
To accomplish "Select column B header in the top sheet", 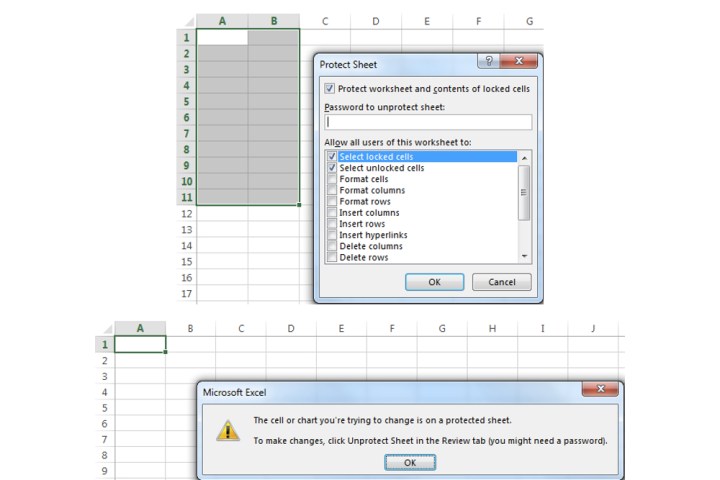I will pos(273,20).
